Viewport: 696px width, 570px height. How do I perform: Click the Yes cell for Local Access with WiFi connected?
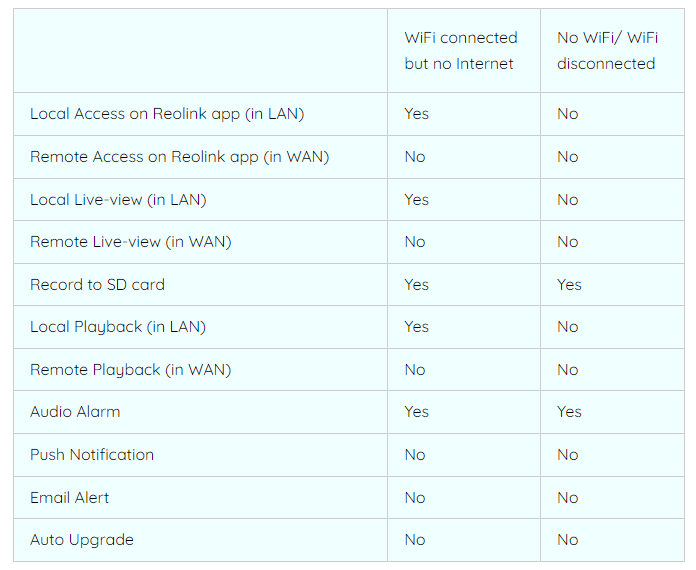point(416,114)
